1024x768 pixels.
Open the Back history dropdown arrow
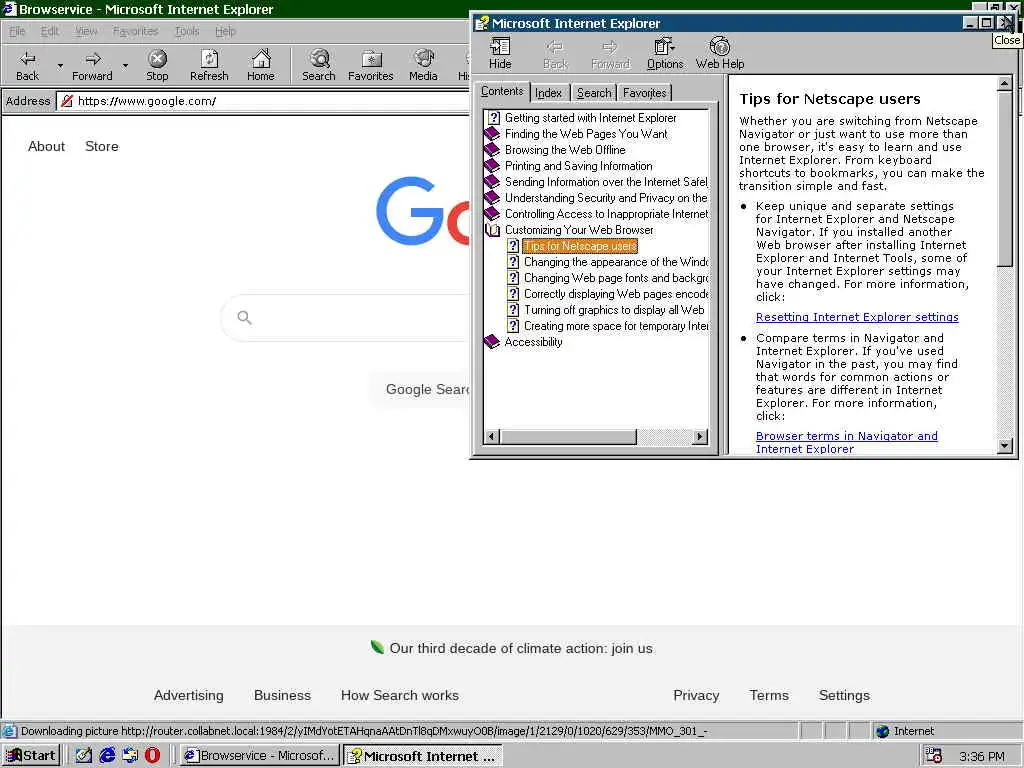[x=60, y=65]
